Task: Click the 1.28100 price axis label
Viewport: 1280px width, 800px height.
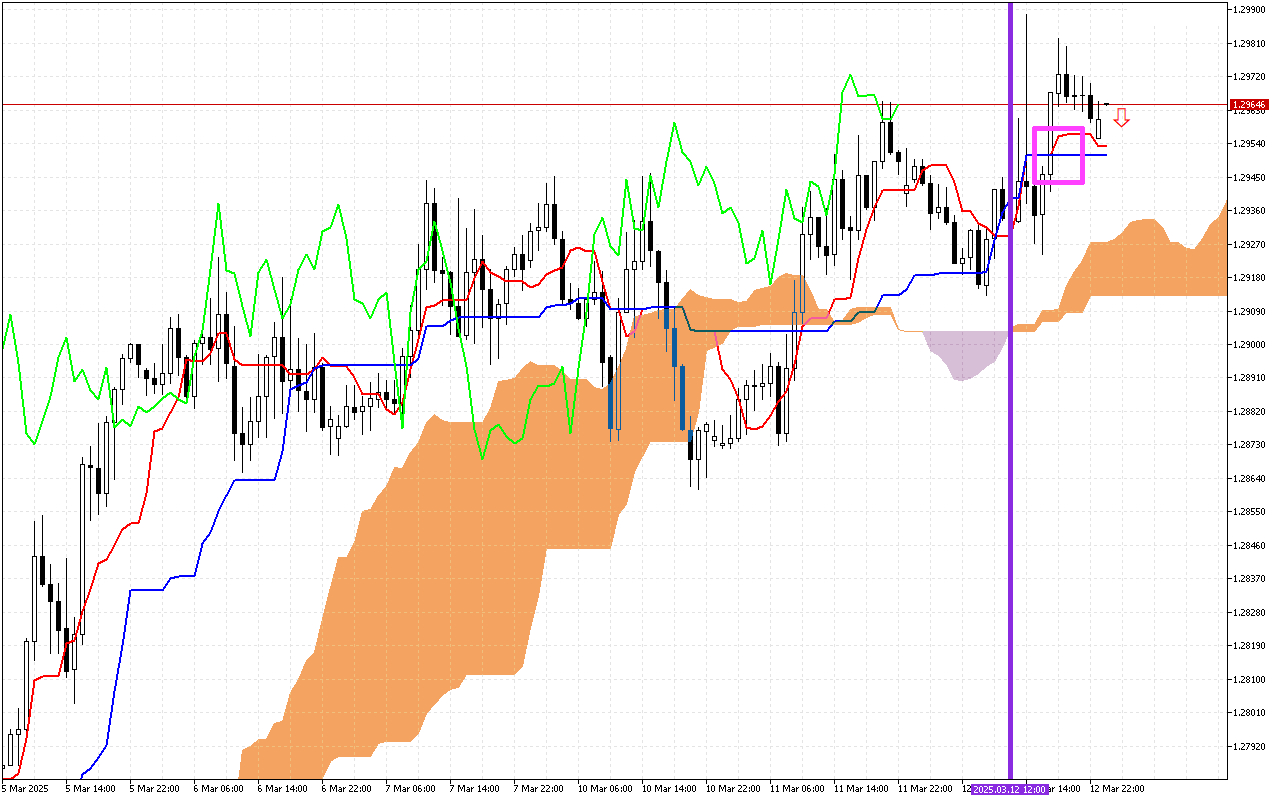Action: [x=1250, y=679]
